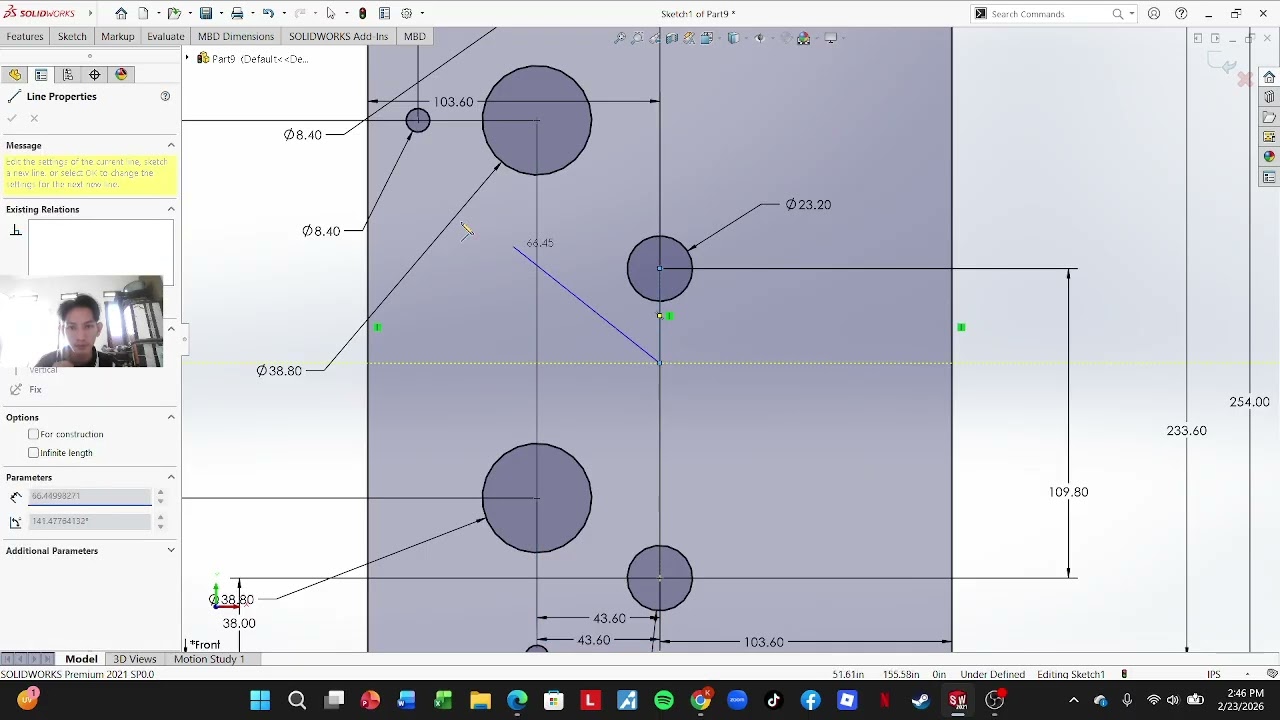
Task: Collapse the Options section
Action: coord(171,417)
